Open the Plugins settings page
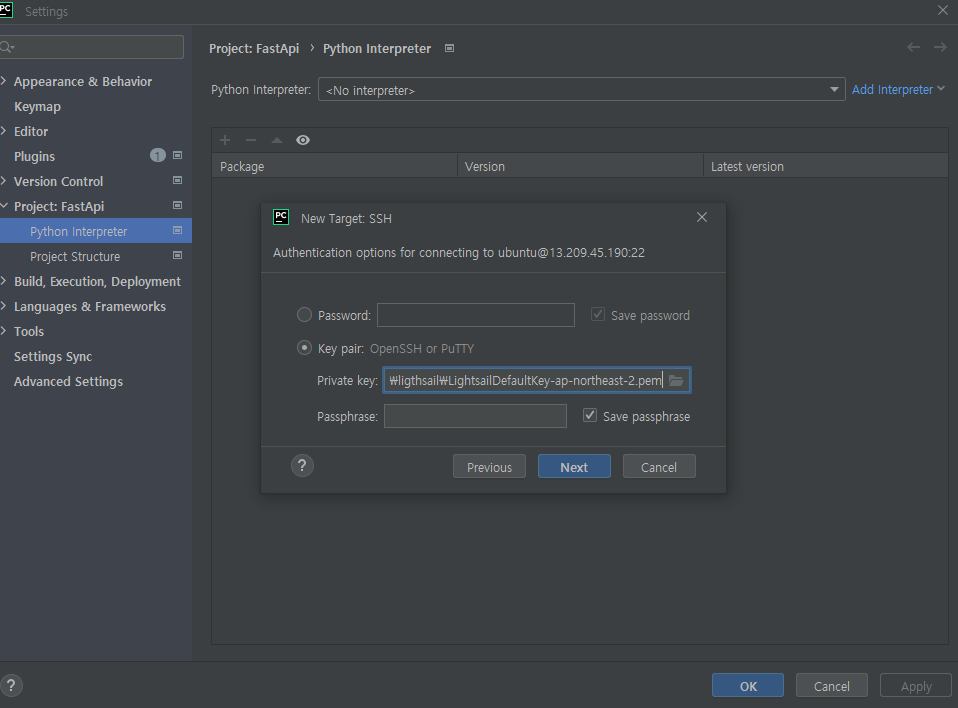Image resolution: width=958 pixels, height=708 pixels. pyautogui.click(x=34, y=156)
